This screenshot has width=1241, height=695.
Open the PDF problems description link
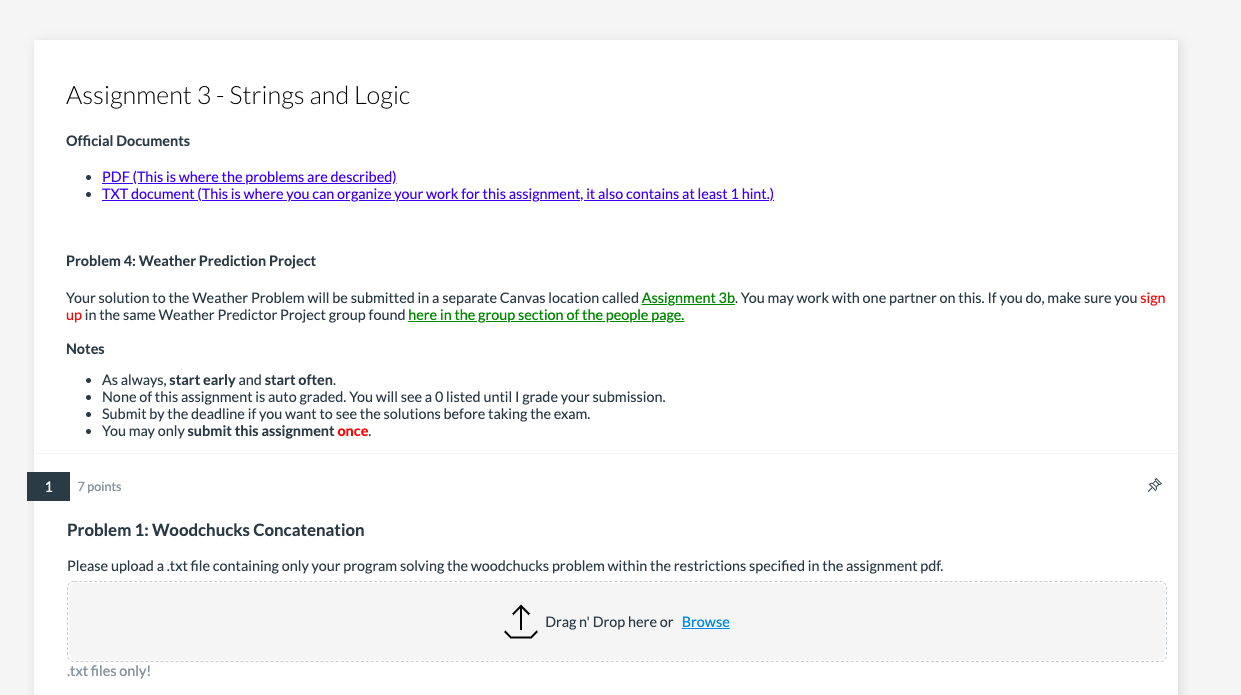249,177
